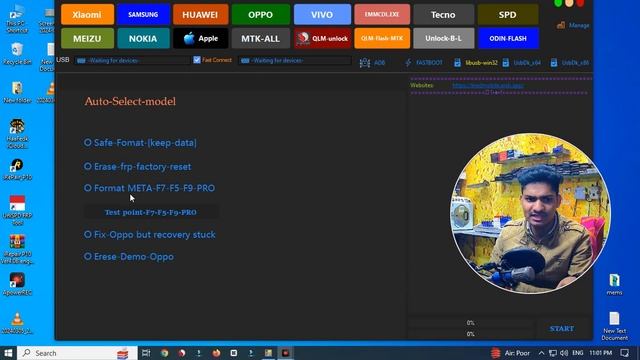640x360 pixels.
Task: Open the VLC media file on desktop
Action: coord(17,323)
